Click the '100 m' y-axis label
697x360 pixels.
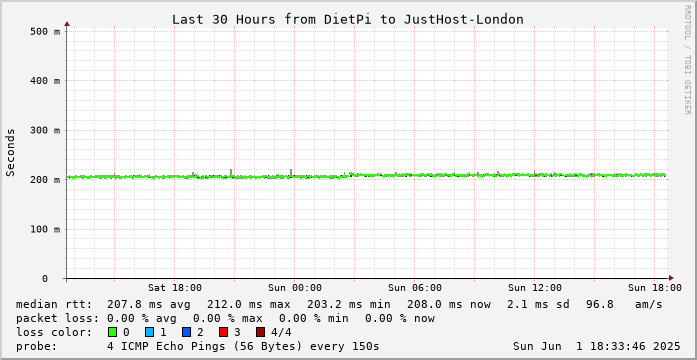pos(45,229)
